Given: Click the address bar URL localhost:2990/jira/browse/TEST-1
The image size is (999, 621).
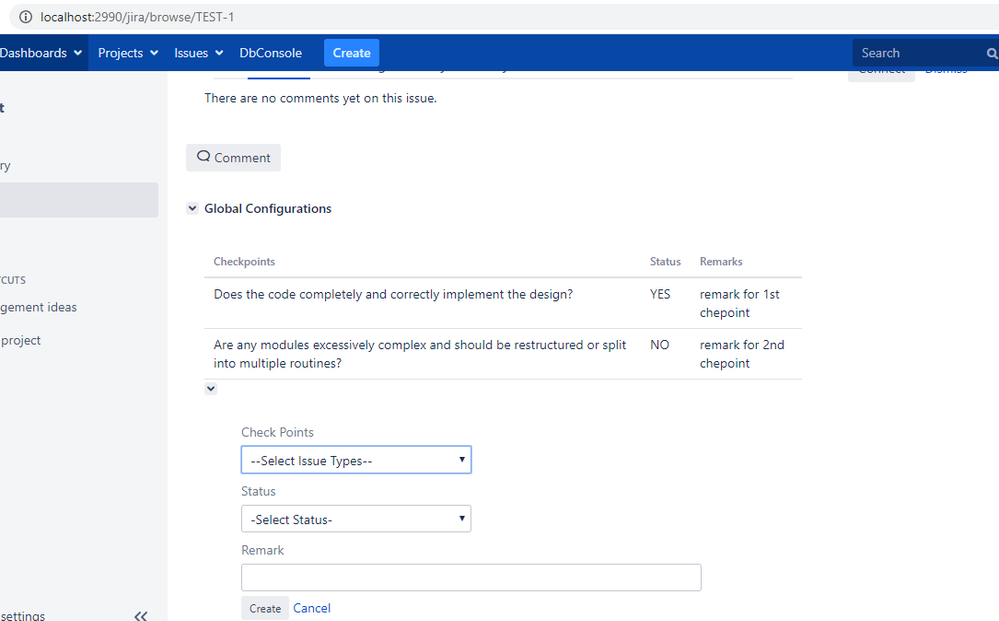Looking at the screenshot, I should (x=137, y=17).
